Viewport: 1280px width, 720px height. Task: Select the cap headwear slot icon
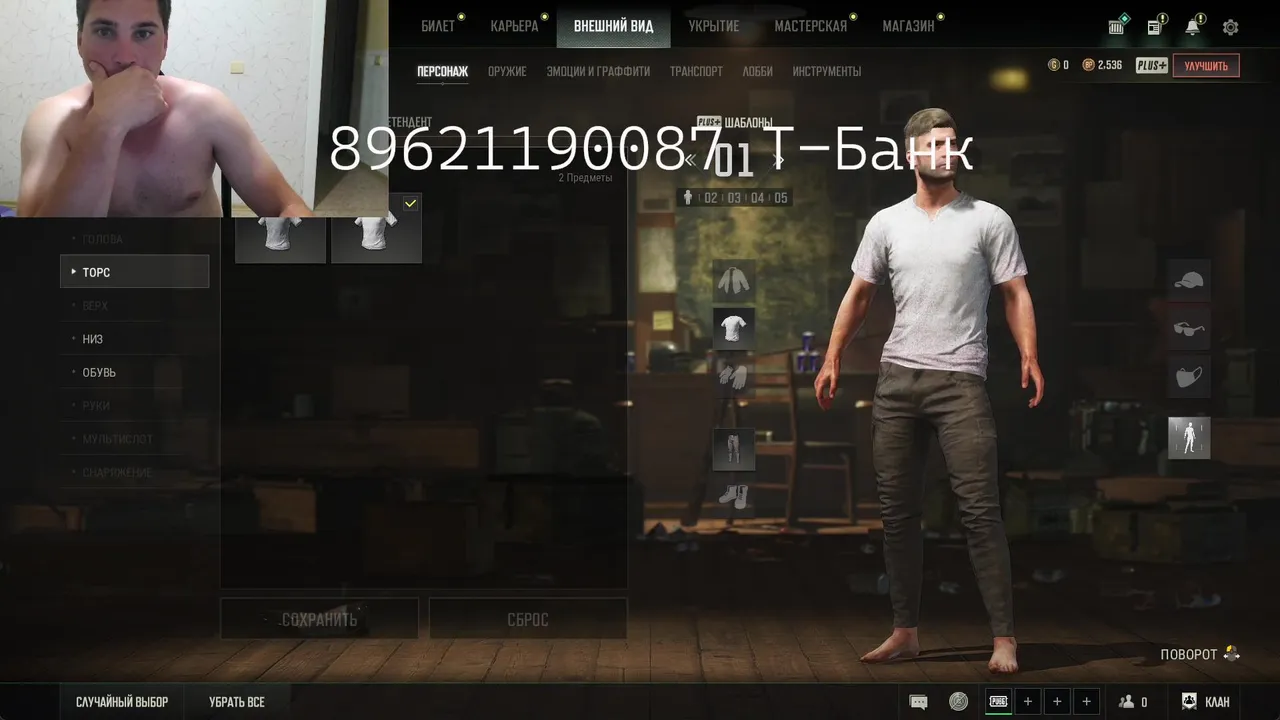tap(1189, 281)
